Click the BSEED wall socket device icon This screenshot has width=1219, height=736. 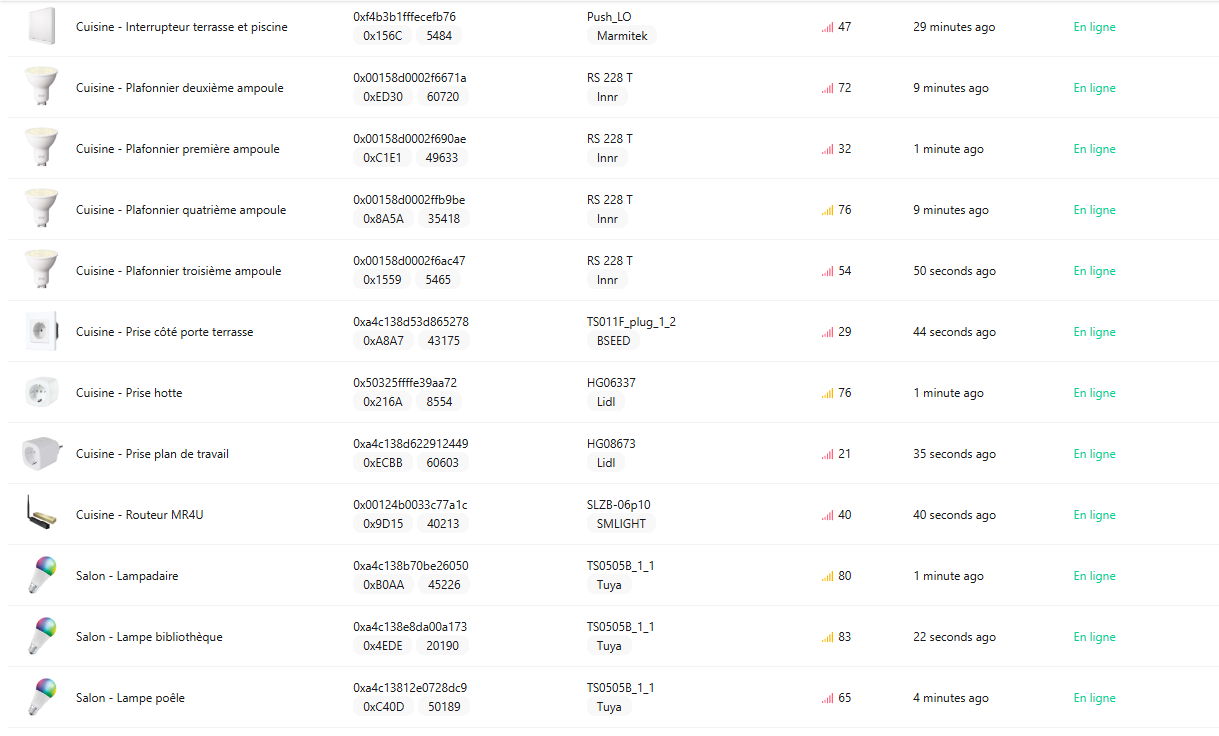[42, 332]
